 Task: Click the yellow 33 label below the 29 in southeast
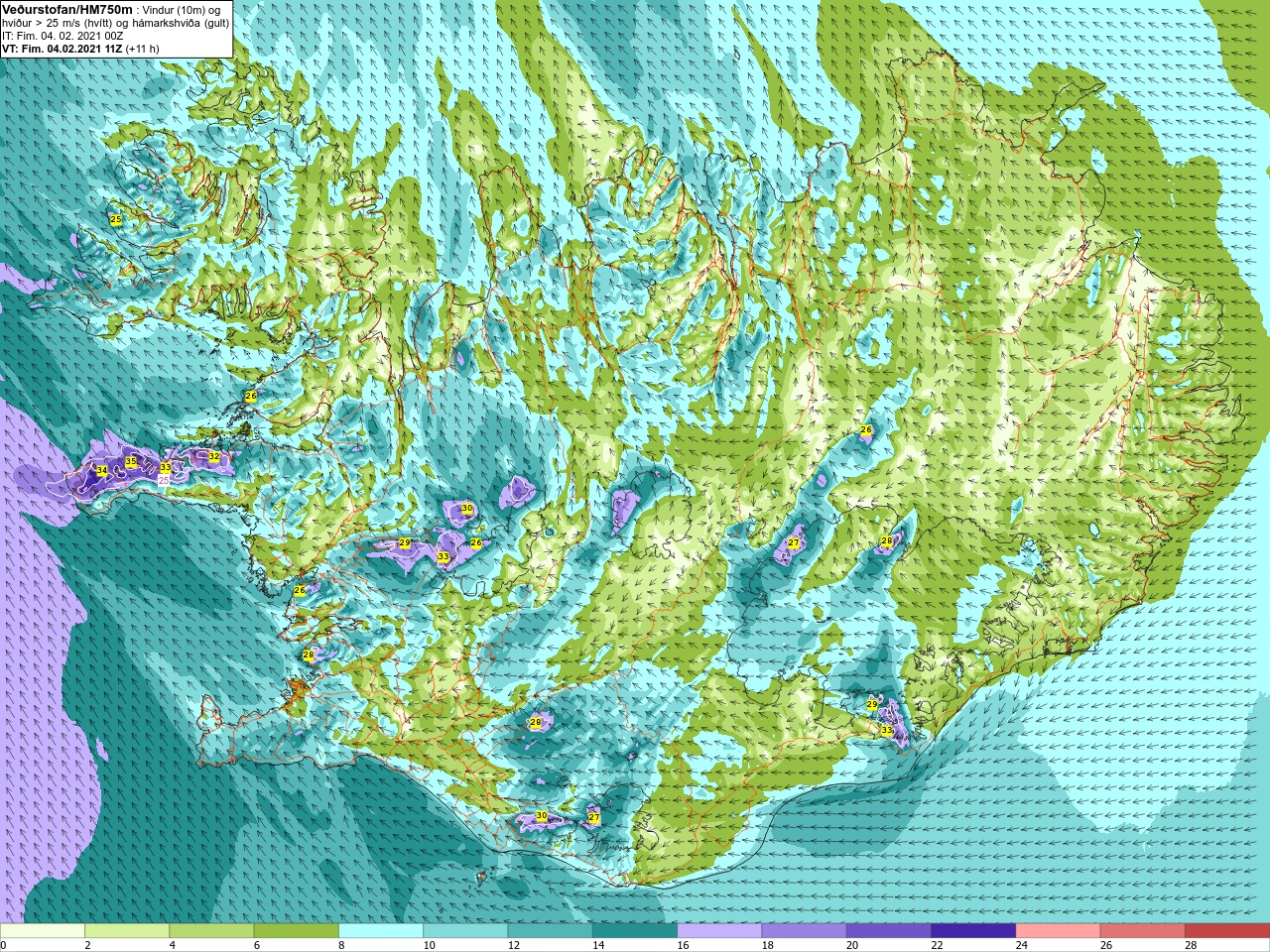(x=886, y=731)
